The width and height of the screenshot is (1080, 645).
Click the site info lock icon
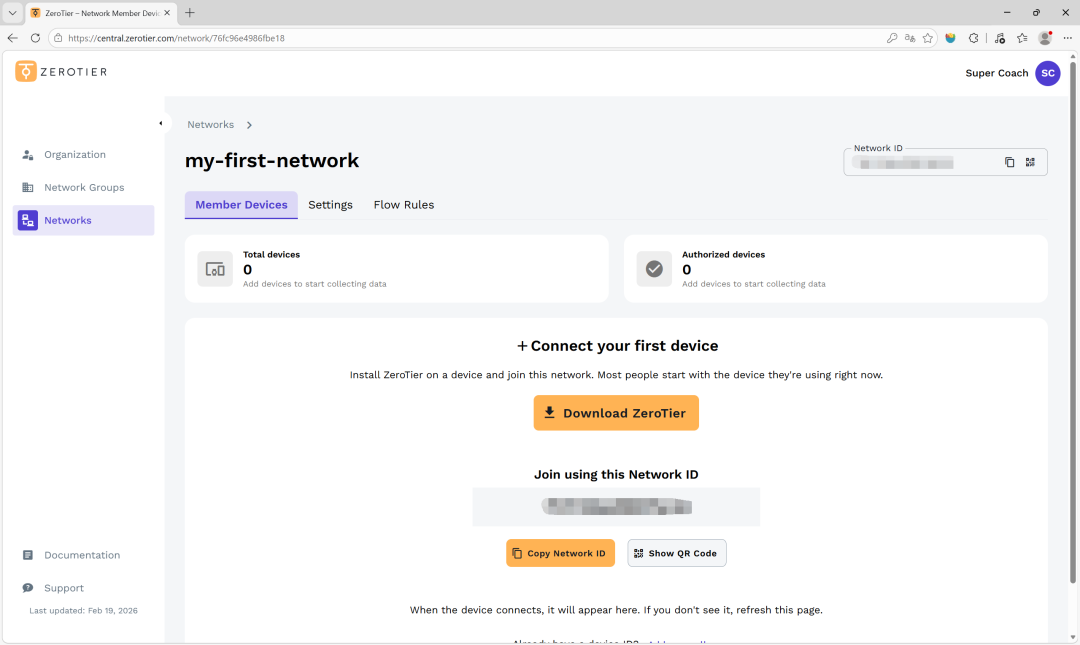[x=59, y=38]
